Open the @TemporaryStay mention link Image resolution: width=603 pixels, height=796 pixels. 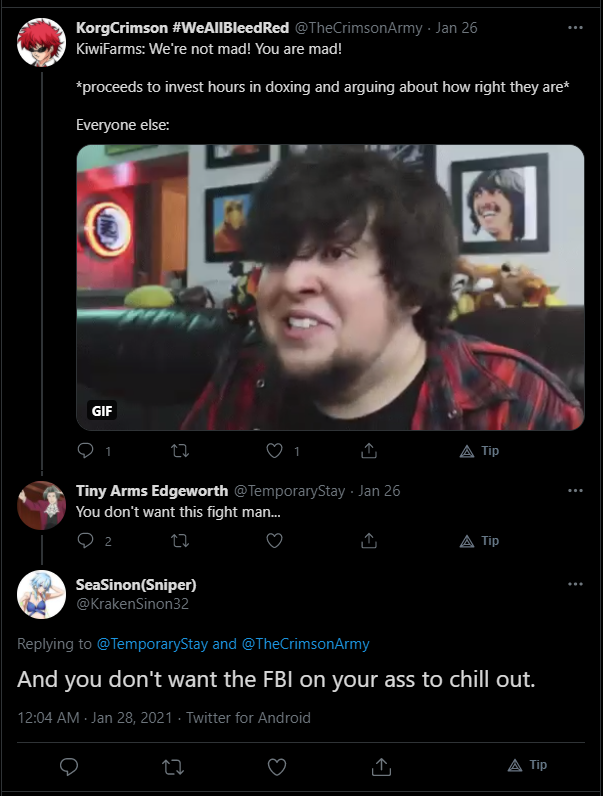click(x=152, y=644)
